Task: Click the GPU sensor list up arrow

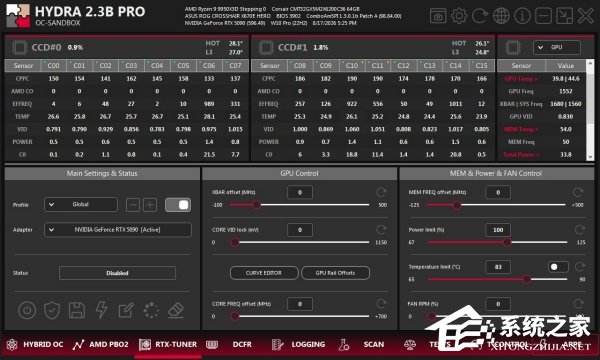Action: 590,63
